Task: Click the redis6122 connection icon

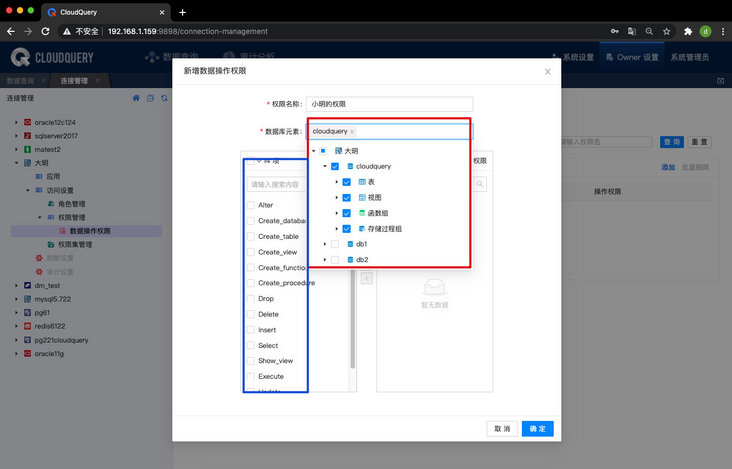Action: point(28,326)
